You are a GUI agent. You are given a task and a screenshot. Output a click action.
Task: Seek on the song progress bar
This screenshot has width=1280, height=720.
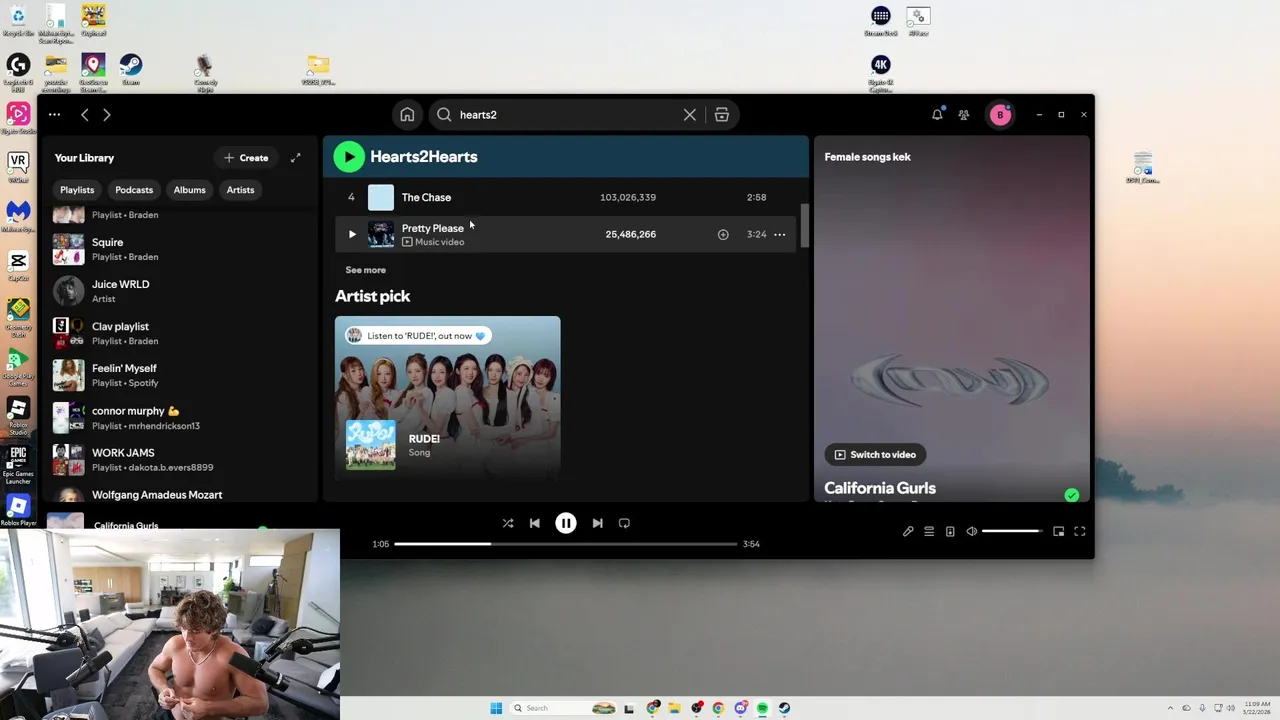pos(566,544)
